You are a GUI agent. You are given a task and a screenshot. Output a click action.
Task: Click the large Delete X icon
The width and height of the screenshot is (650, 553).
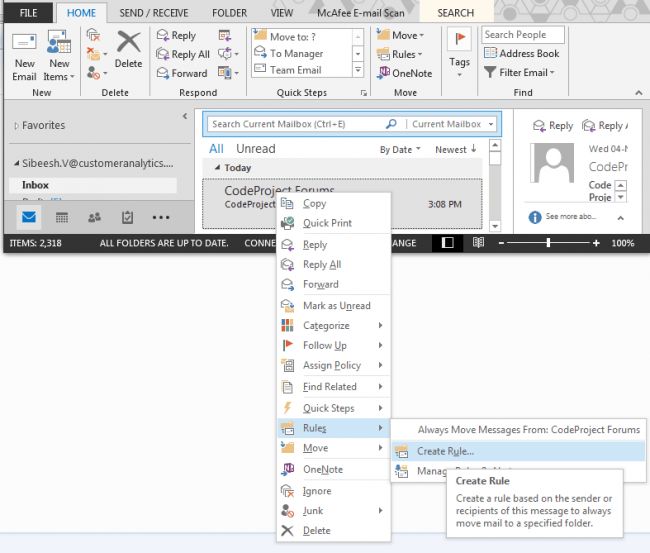129,42
